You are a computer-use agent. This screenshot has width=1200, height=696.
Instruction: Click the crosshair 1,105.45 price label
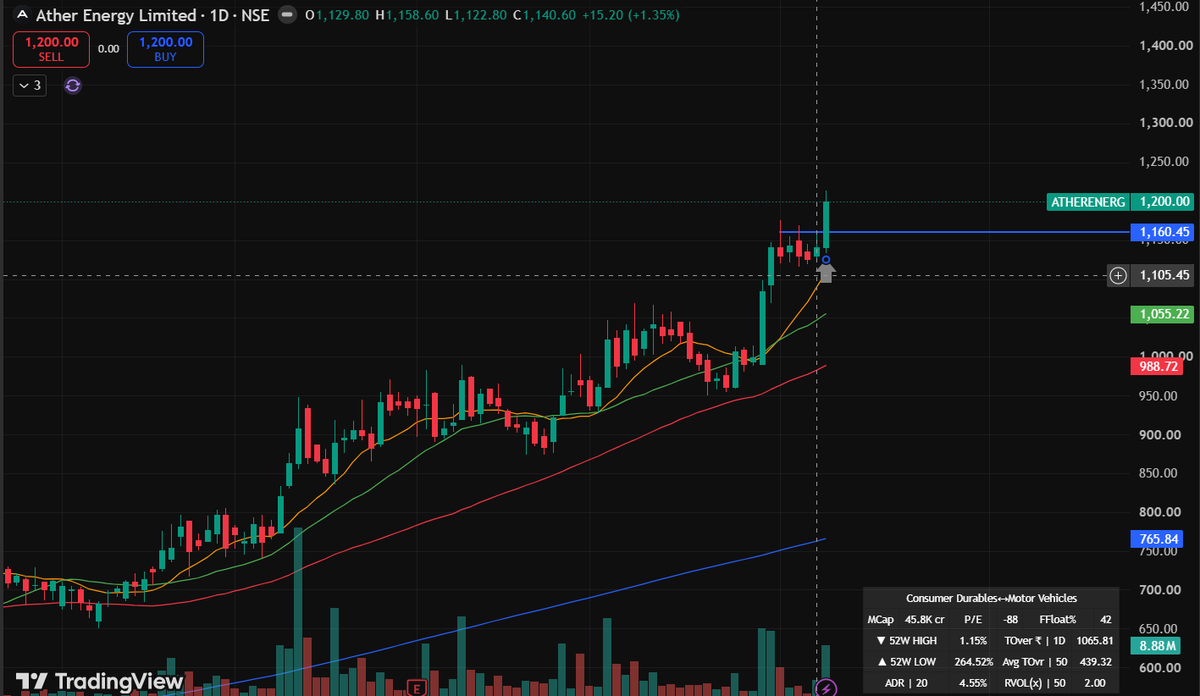pos(1164,275)
